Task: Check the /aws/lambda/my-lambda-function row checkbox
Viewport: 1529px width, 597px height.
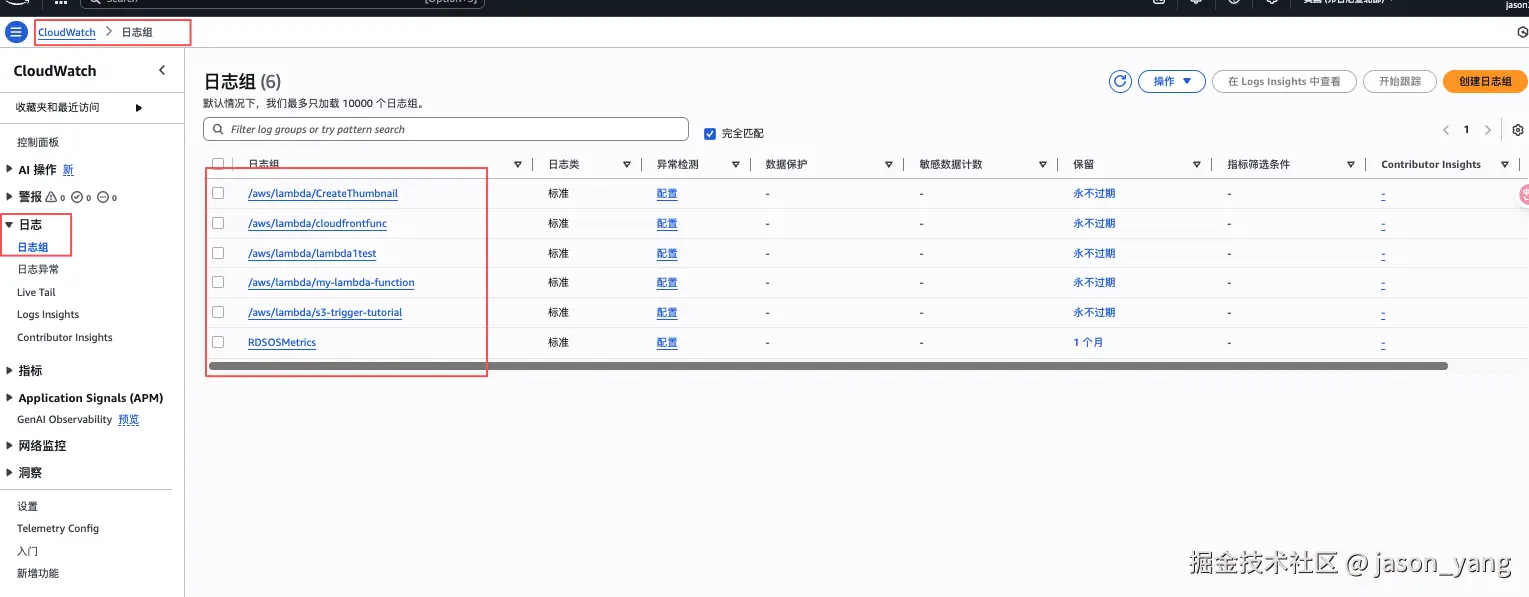Action: click(218, 282)
